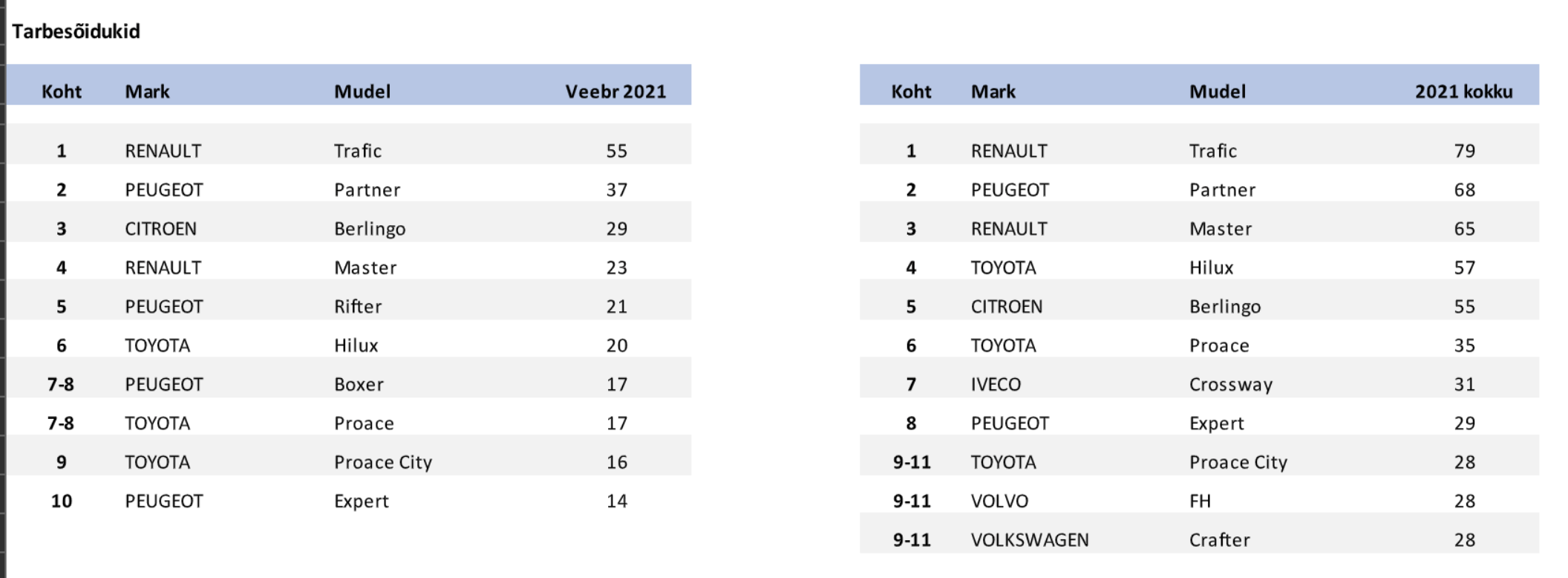Click the CITROEN cell in the left table
Image resolution: width=1568 pixels, height=578 pixels.
point(160,229)
